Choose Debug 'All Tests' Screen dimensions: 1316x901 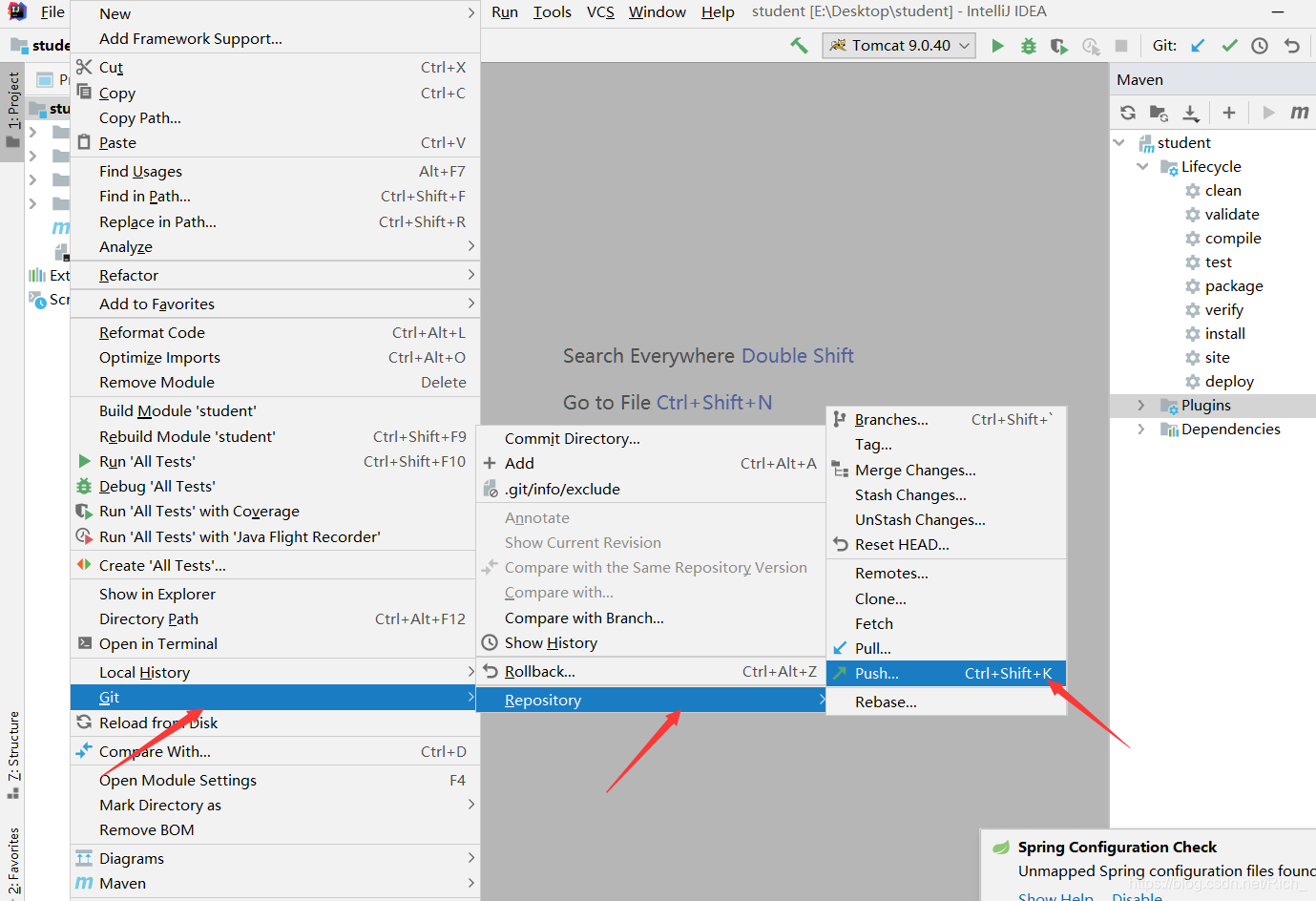[275, 486]
